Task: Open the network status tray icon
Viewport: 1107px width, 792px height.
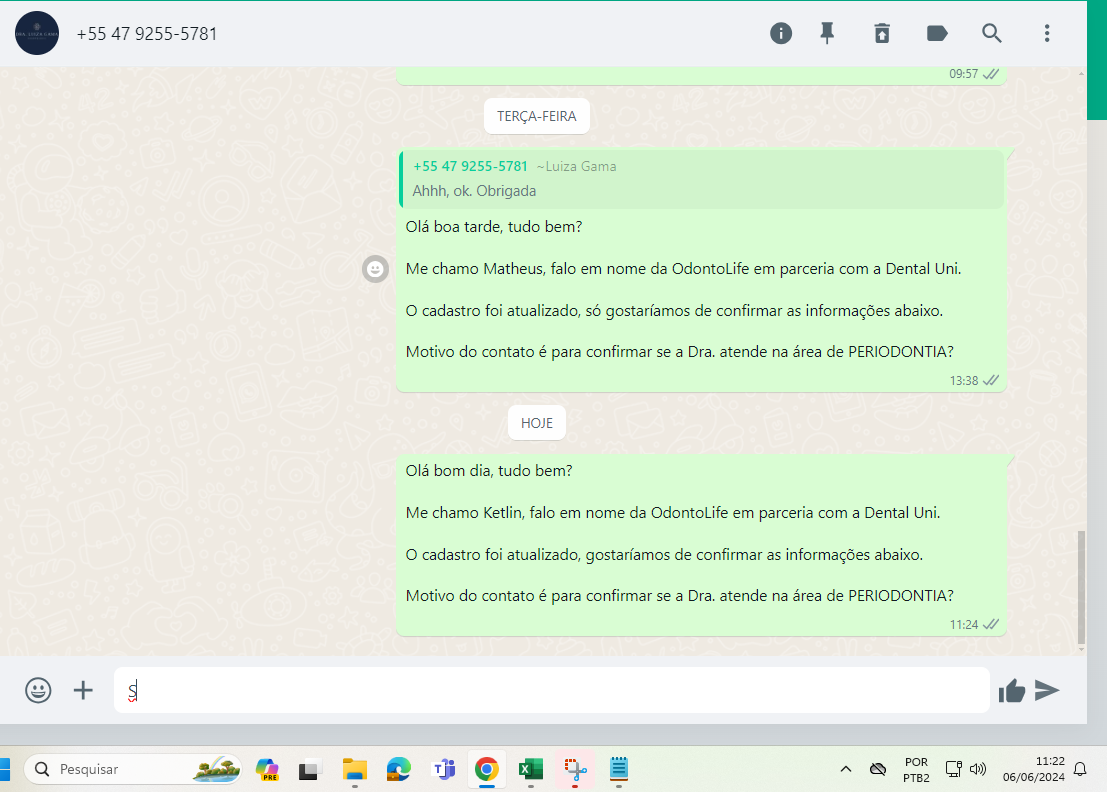Action: pyautogui.click(x=954, y=769)
